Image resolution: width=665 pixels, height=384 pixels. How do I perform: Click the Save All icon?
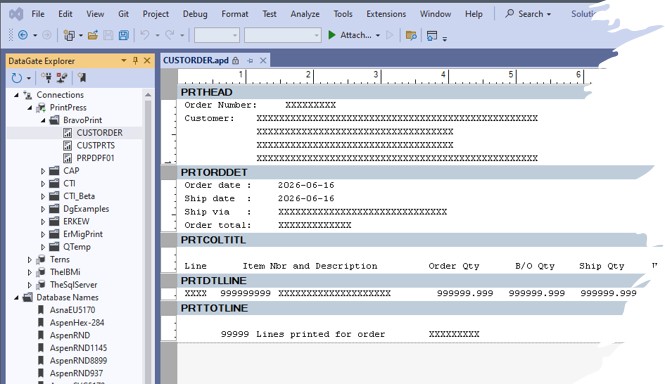click(x=124, y=35)
